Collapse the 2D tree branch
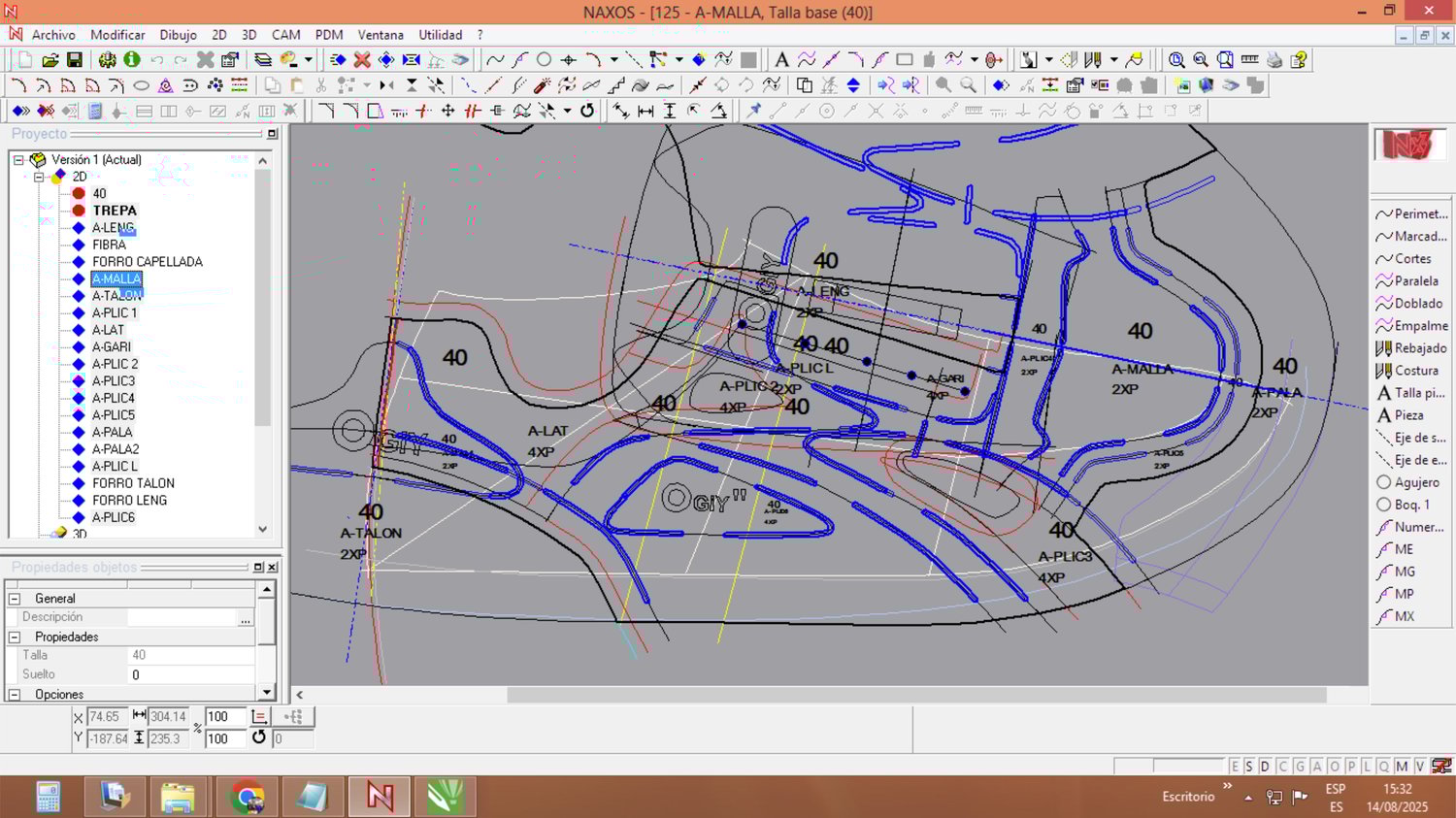Screen dimensions: 1456x818 [x=39, y=177]
